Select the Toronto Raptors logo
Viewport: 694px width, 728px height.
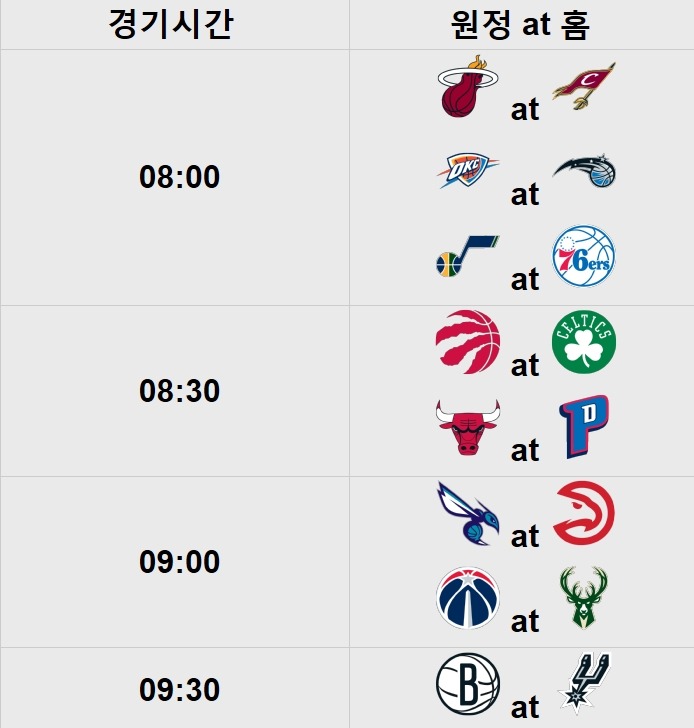(x=467, y=342)
